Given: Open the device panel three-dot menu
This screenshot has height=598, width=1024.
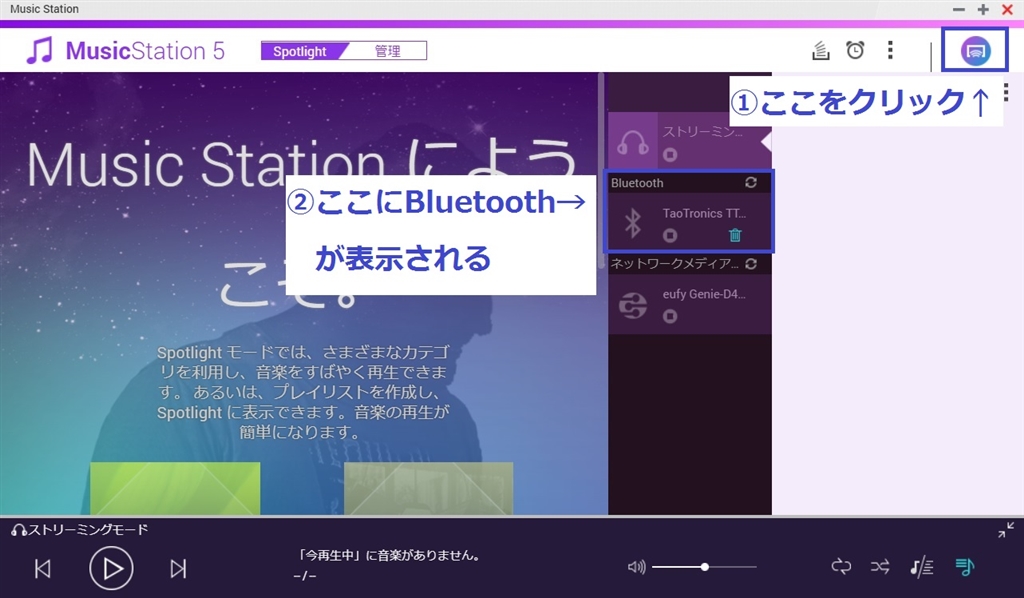Looking at the screenshot, I should click(x=1006, y=93).
